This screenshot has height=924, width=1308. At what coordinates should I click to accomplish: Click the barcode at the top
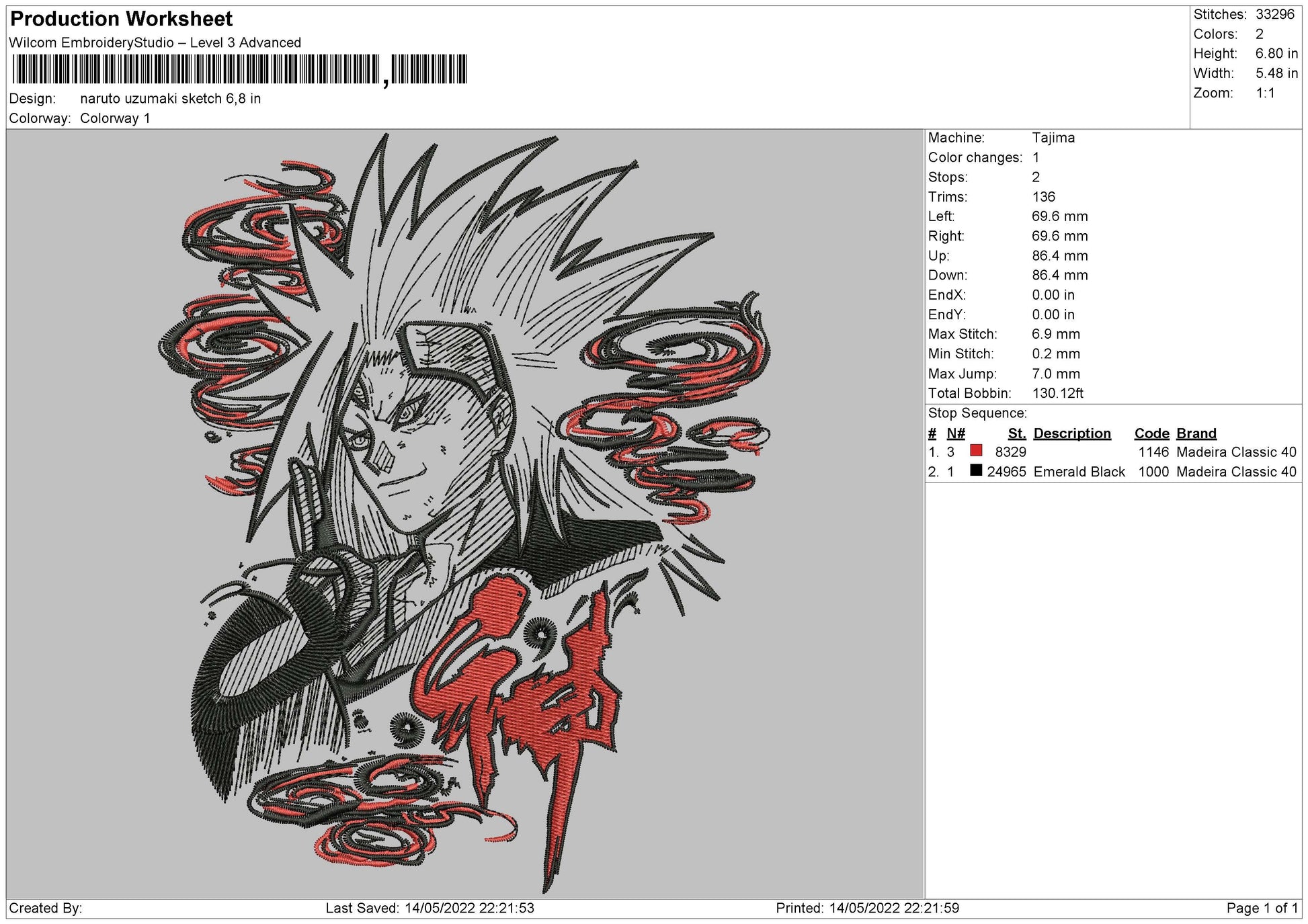tap(239, 70)
